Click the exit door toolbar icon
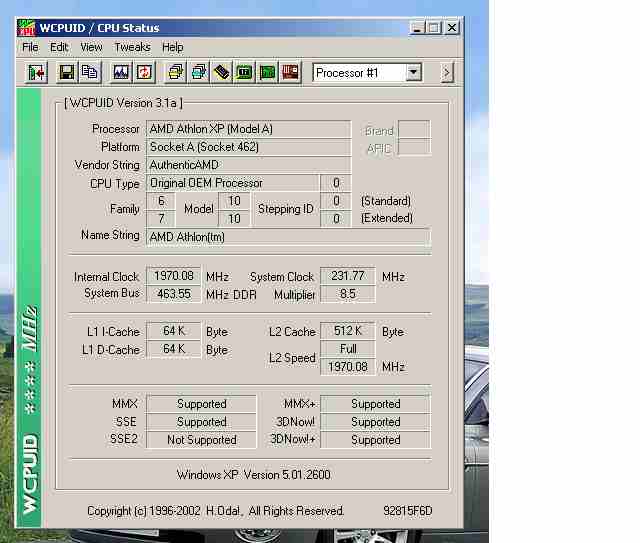Screen dimensions: 640x543 [37, 72]
